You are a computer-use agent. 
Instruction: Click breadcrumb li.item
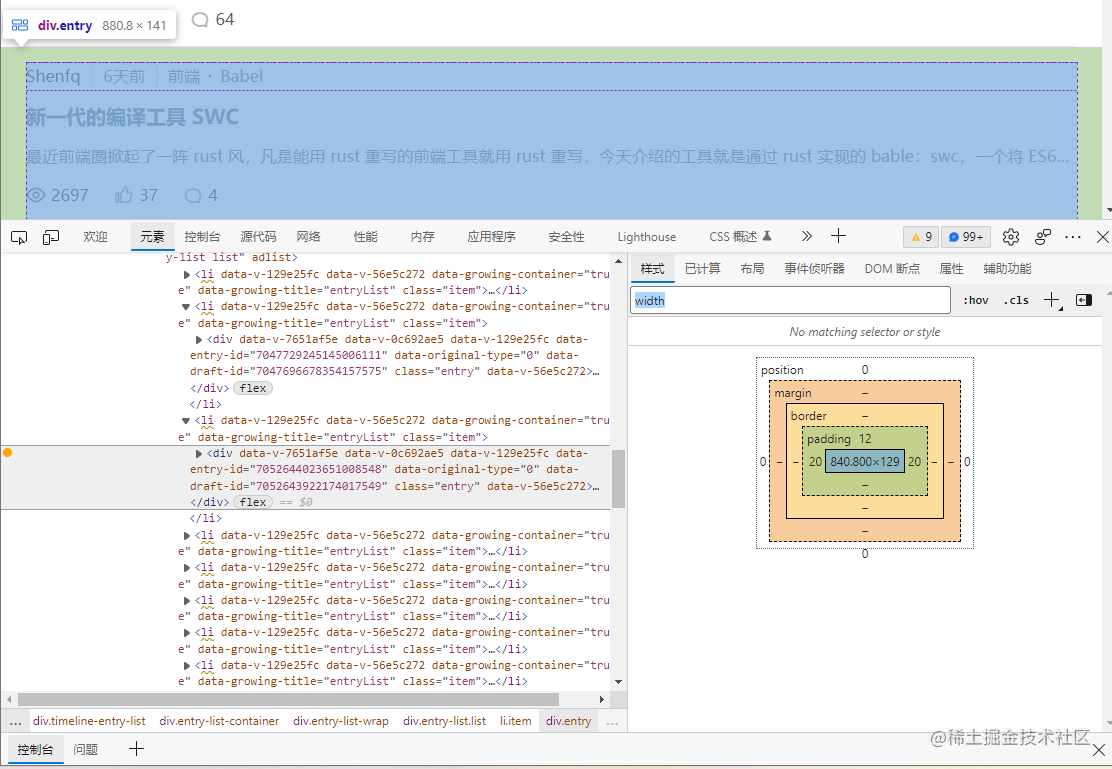[516, 721]
